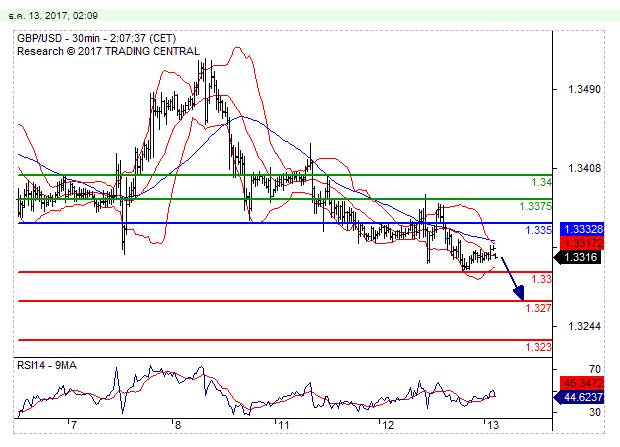Click the blue 1.335 pivot label

538,230
